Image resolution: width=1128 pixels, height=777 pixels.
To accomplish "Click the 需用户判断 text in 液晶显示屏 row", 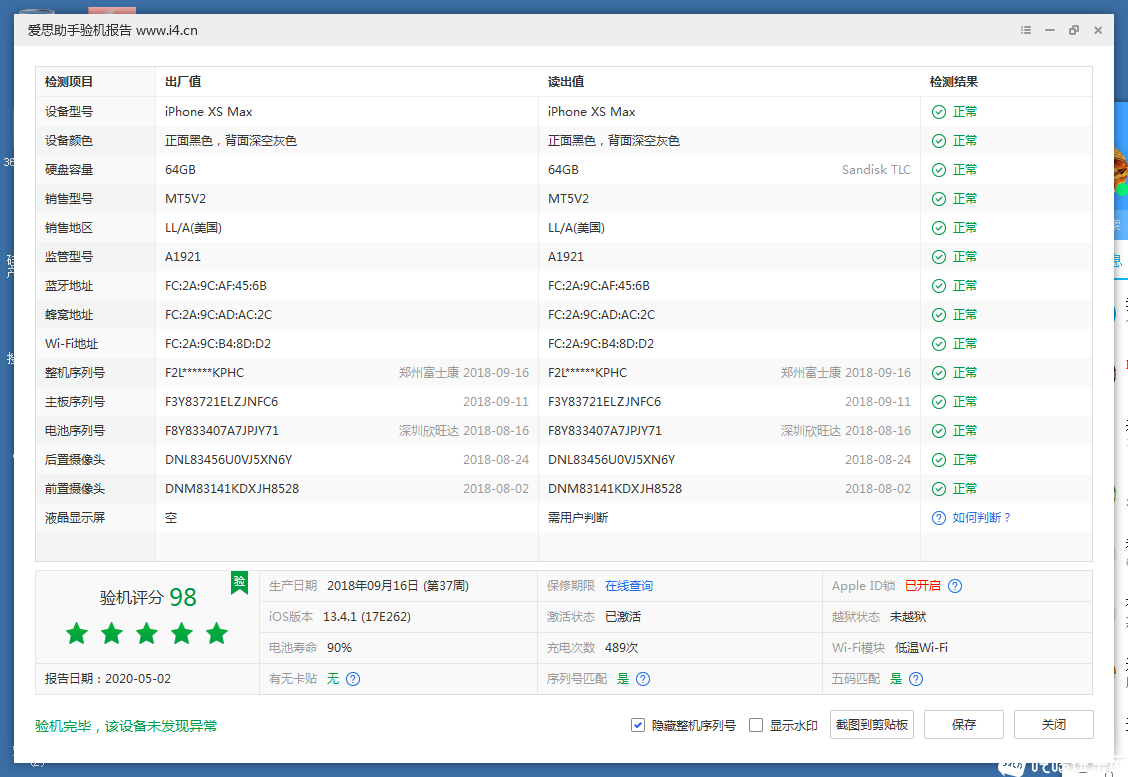I will (x=578, y=518).
